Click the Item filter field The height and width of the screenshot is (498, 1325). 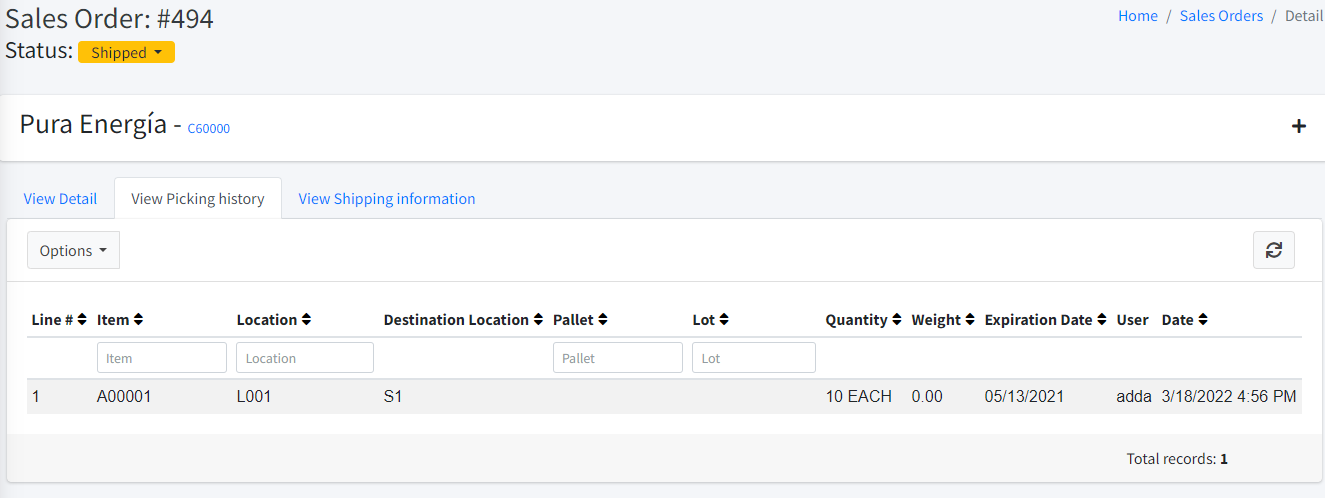[x=162, y=358]
